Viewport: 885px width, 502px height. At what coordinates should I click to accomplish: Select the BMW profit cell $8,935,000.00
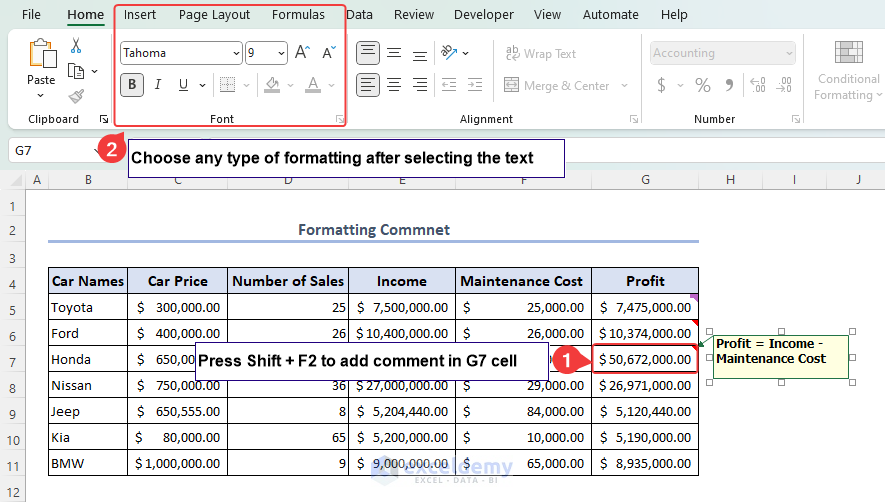(x=645, y=464)
